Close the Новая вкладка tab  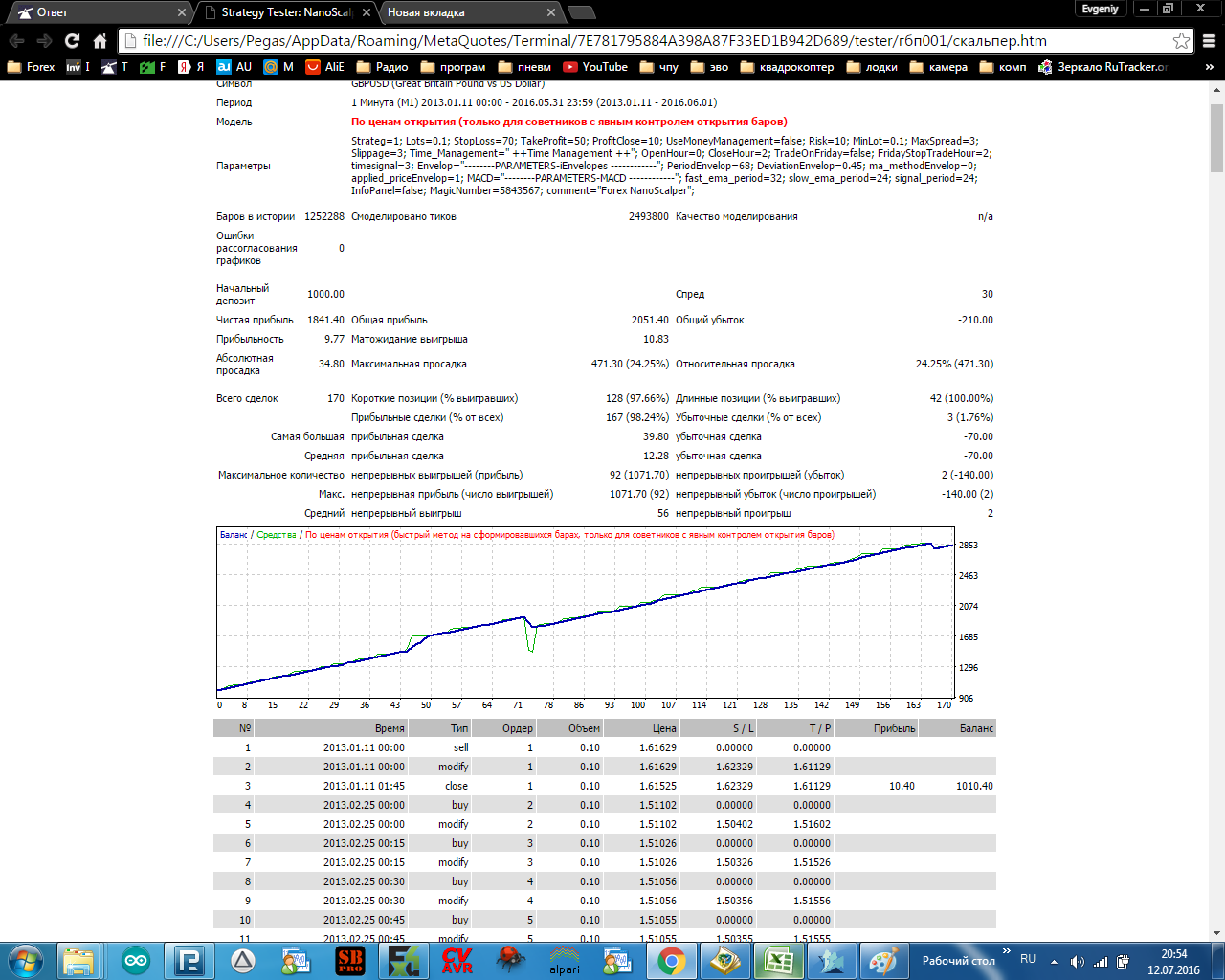click(x=551, y=12)
